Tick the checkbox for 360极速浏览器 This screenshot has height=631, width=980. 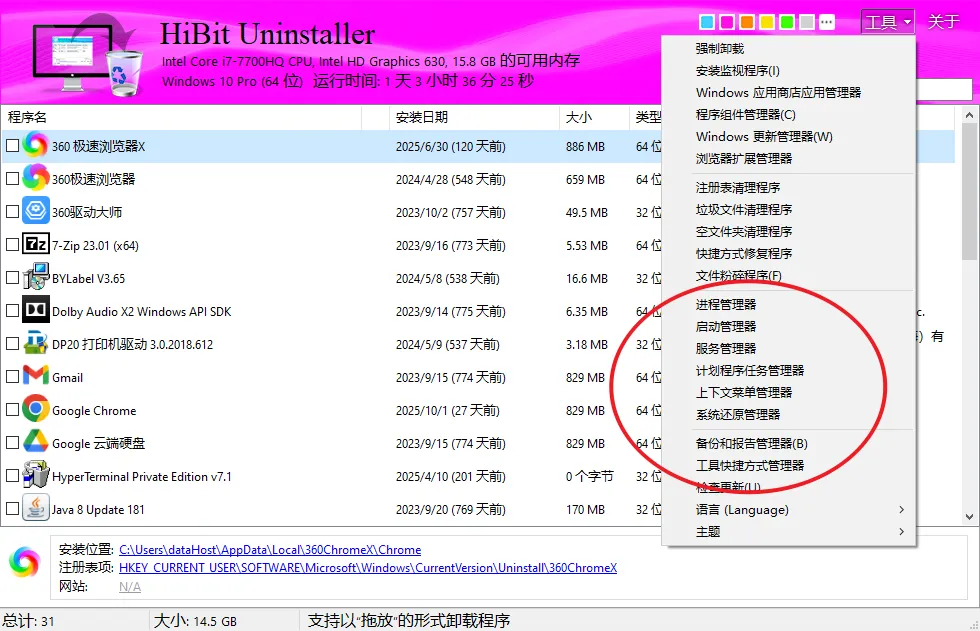pyautogui.click(x=12, y=179)
